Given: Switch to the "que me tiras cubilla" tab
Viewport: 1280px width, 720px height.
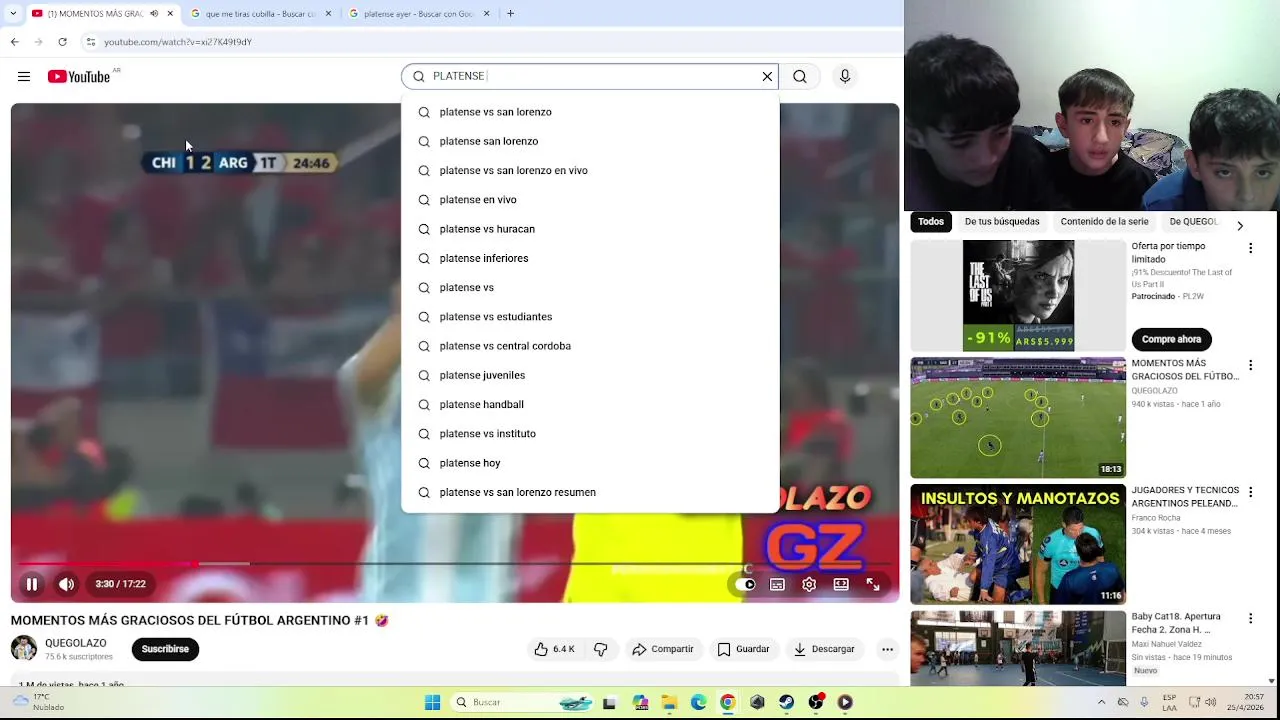Looking at the screenshot, I should 260,14.
